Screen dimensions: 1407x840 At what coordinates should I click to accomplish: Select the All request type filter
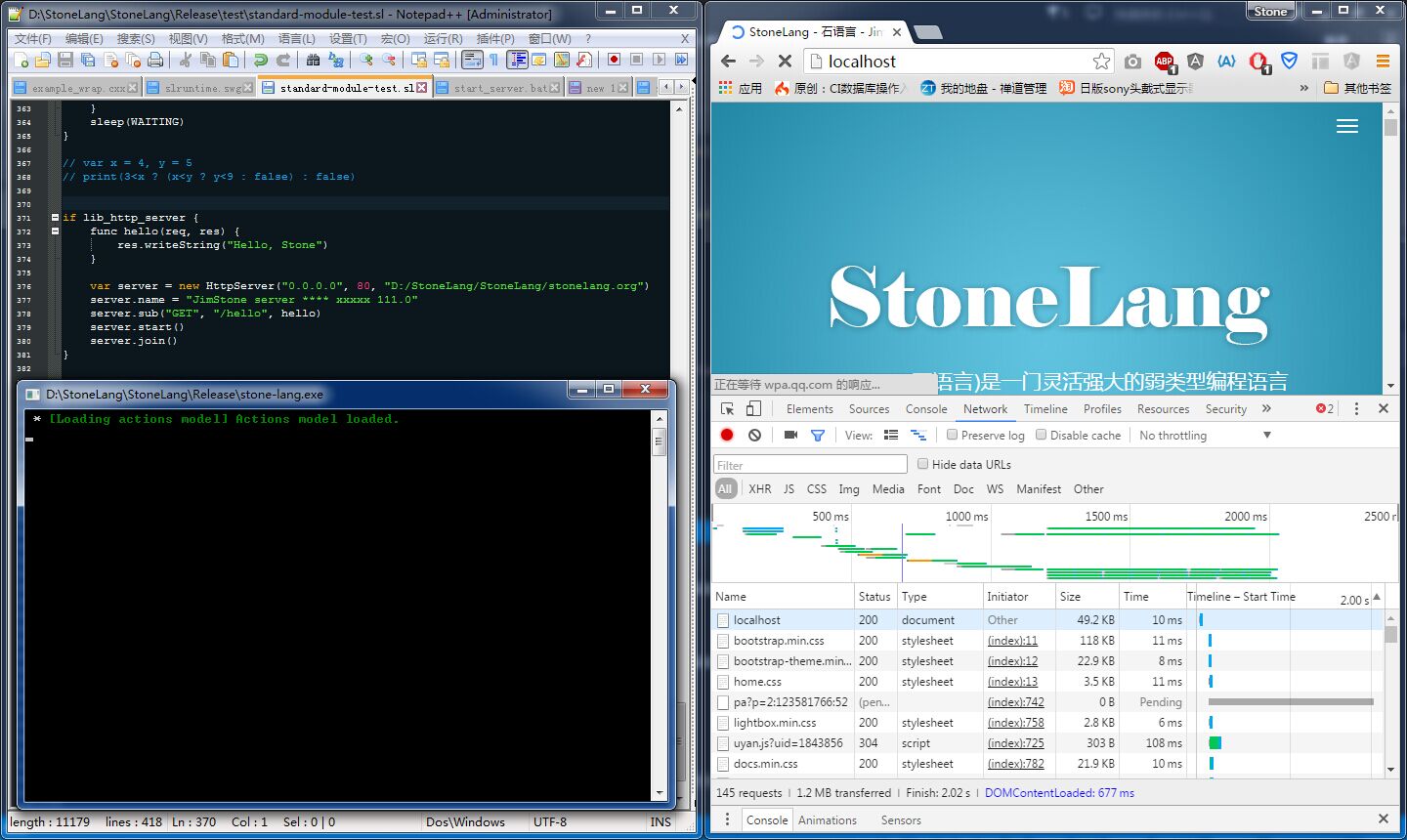coord(725,488)
